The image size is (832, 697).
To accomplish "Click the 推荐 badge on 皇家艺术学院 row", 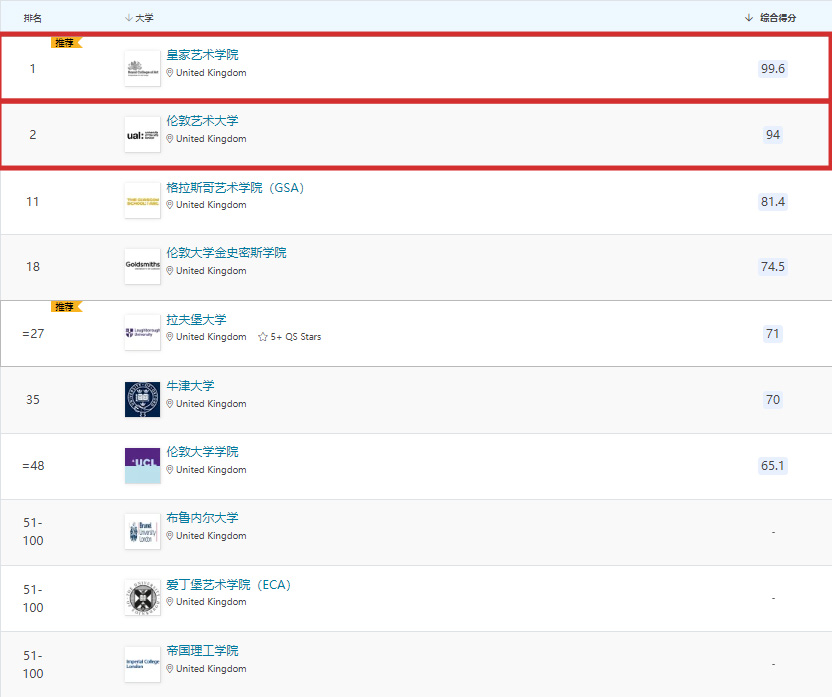I will 66,42.
